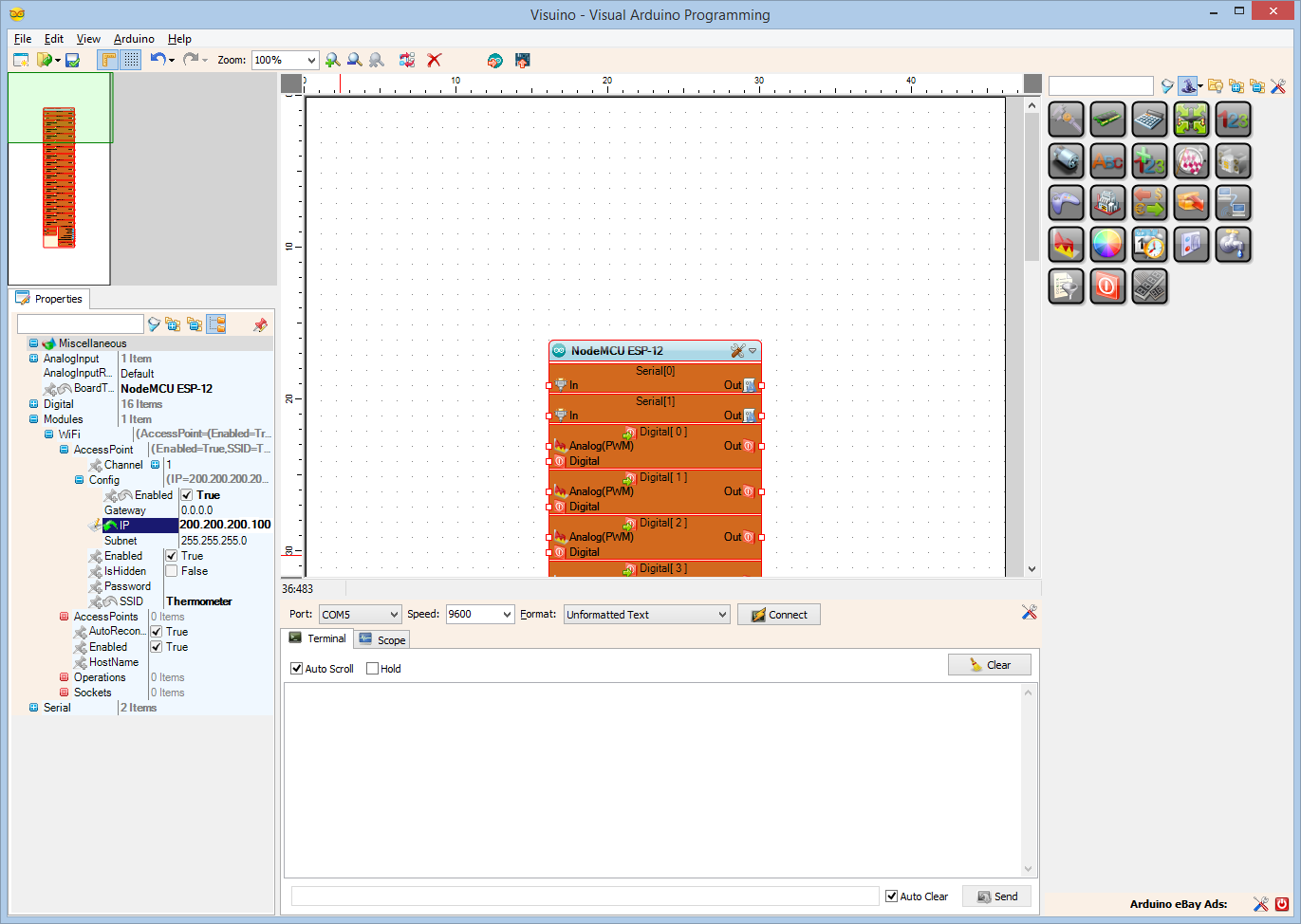1301x924 pixels.
Task: Select the SSID property row
Action: point(142,601)
